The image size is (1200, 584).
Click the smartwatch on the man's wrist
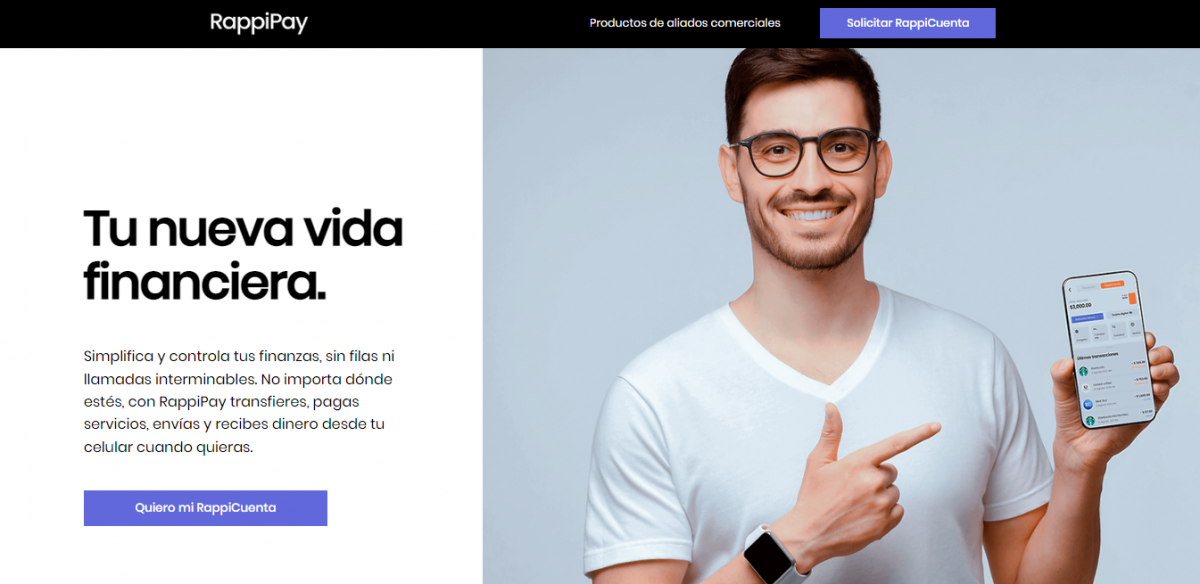pos(774,555)
